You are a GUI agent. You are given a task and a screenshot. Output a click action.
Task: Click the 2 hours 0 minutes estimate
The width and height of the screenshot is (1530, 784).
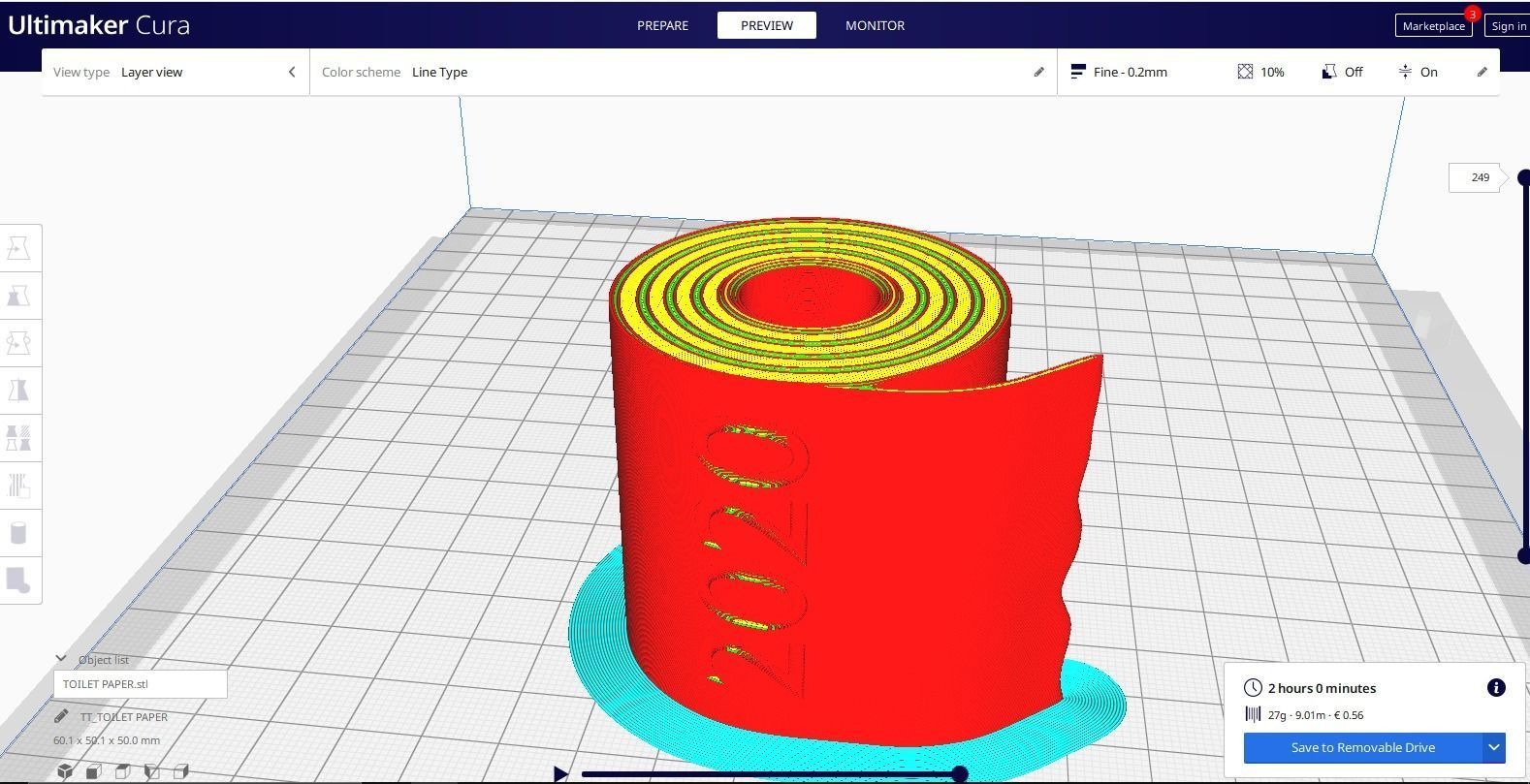click(1322, 688)
